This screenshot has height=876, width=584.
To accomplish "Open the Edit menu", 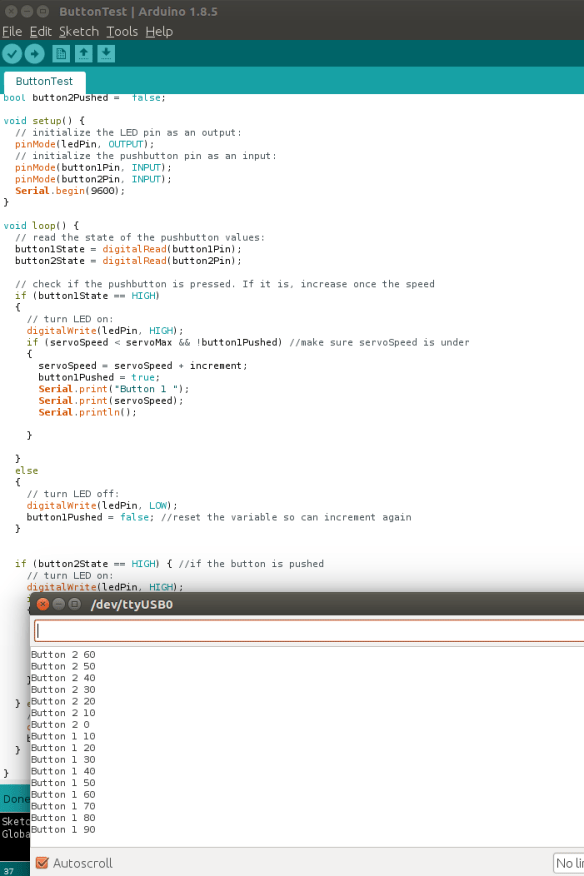I will tap(40, 32).
